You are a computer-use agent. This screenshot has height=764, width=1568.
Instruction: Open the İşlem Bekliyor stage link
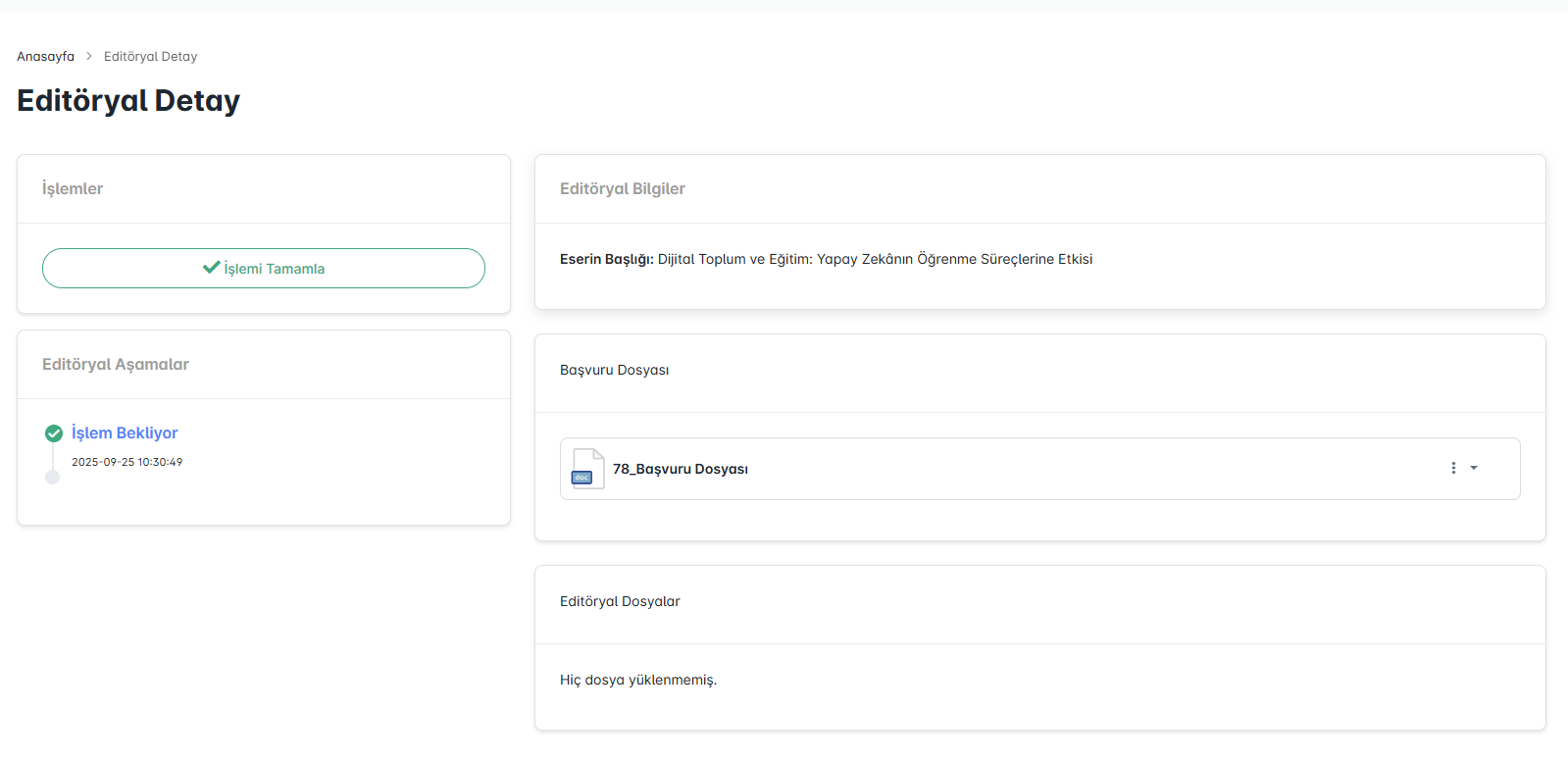(x=125, y=433)
